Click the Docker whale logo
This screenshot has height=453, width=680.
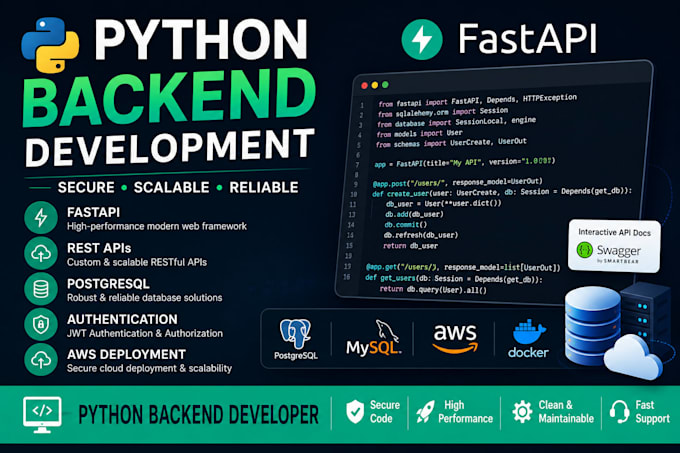pyautogui.click(x=529, y=339)
